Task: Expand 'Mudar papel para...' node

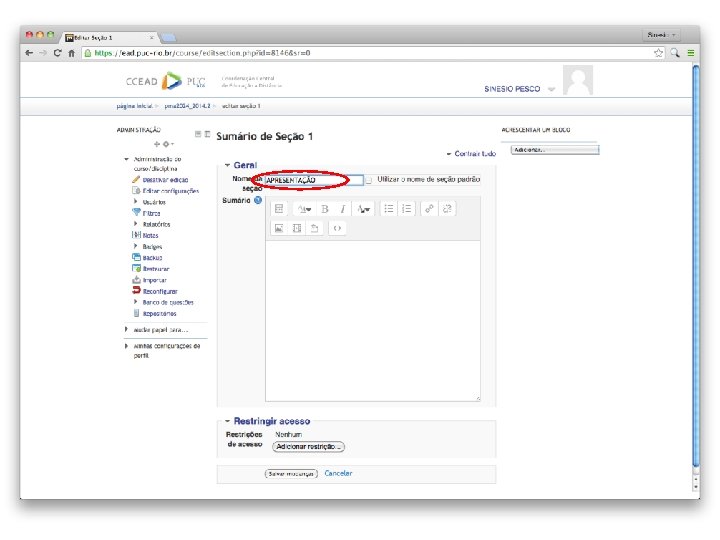Action: [x=126, y=329]
